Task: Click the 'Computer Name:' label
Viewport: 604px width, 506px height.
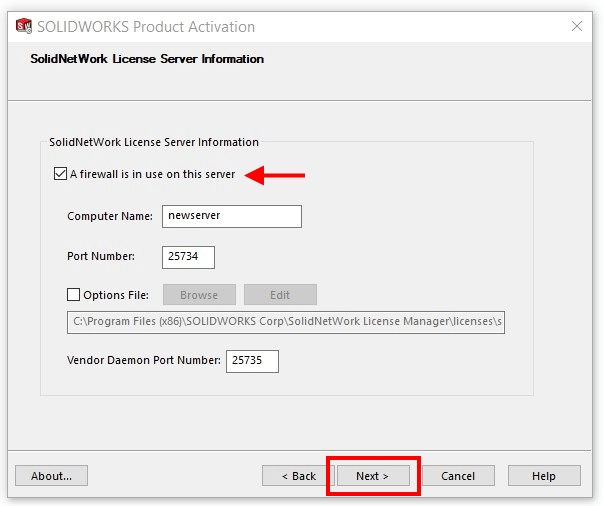Action: click(110, 216)
